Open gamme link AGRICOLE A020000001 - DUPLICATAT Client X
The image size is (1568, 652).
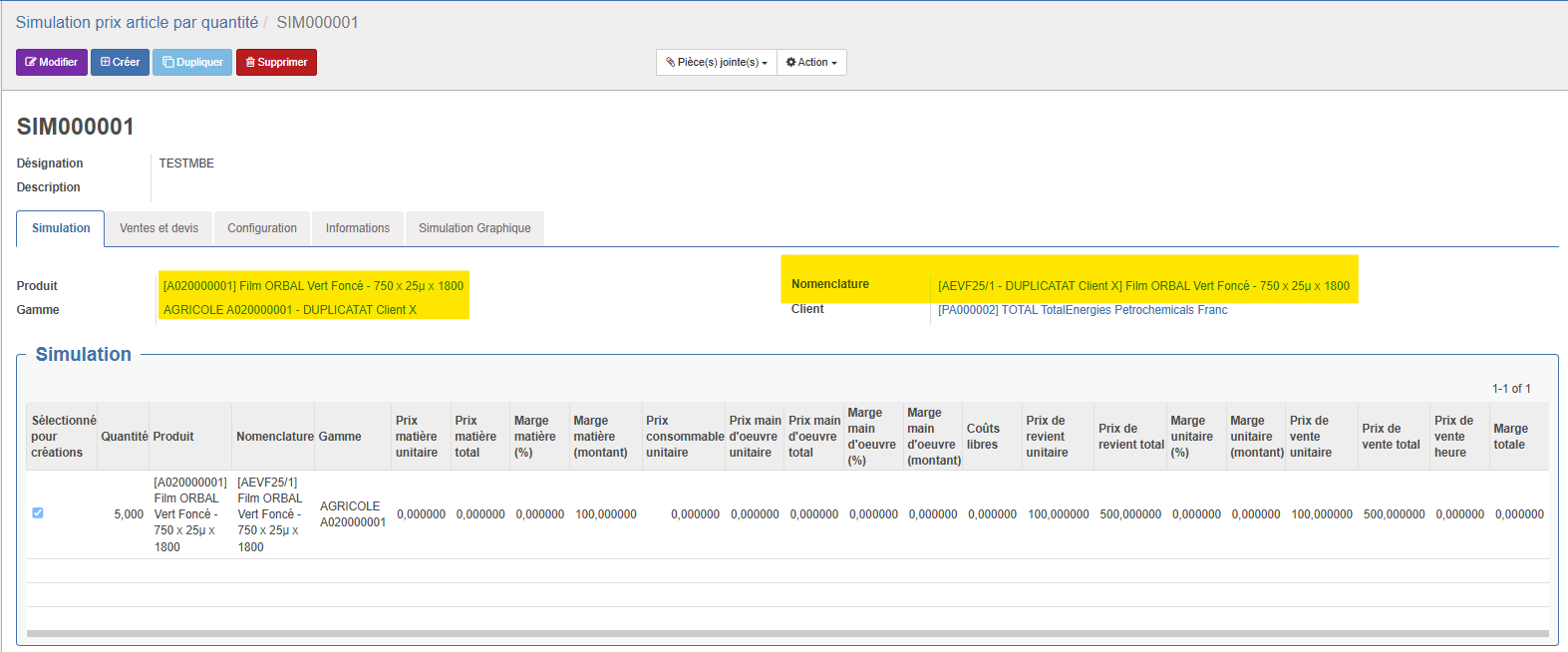[x=290, y=310]
